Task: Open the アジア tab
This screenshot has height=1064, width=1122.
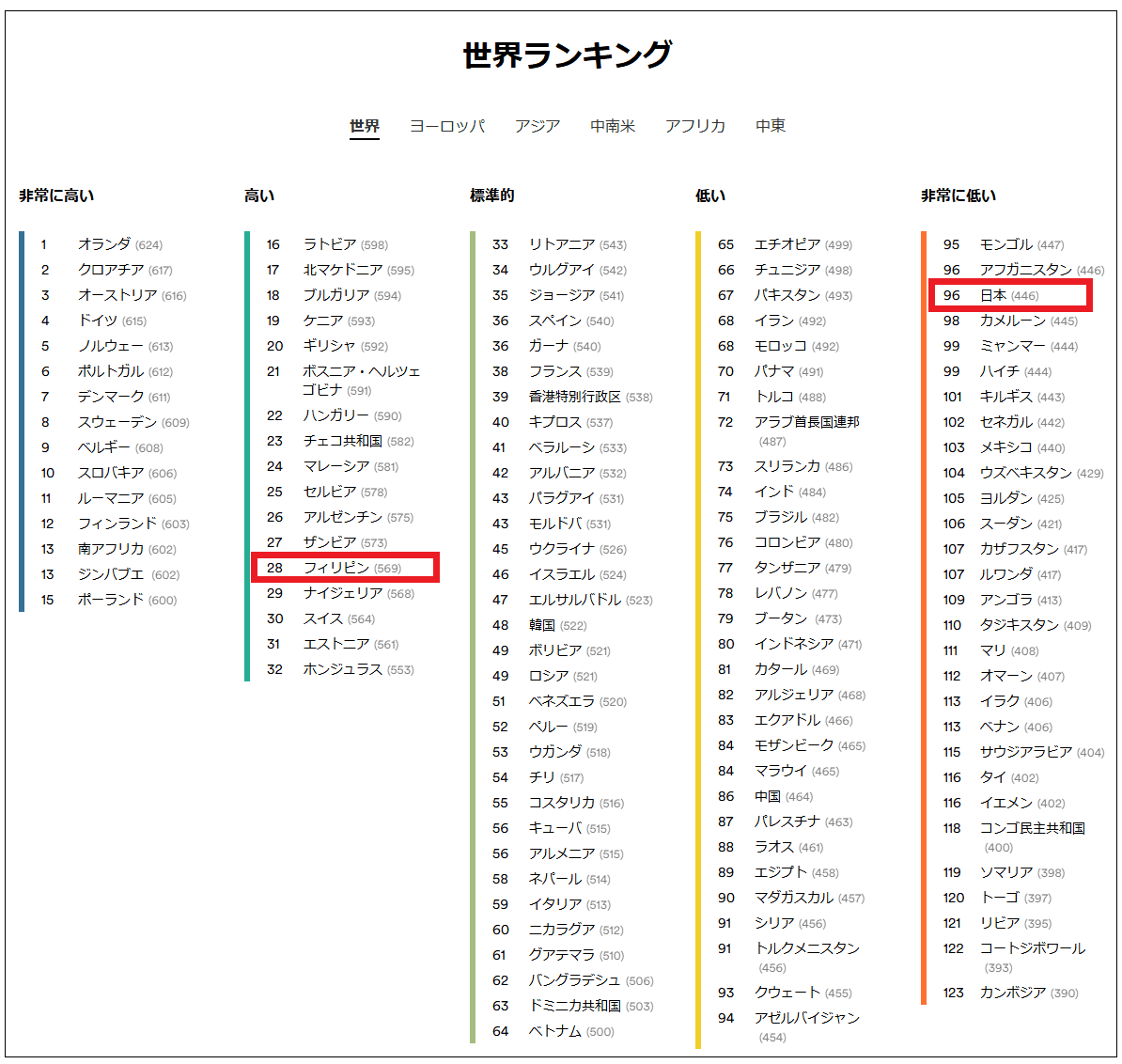Action: pyautogui.click(x=538, y=127)
